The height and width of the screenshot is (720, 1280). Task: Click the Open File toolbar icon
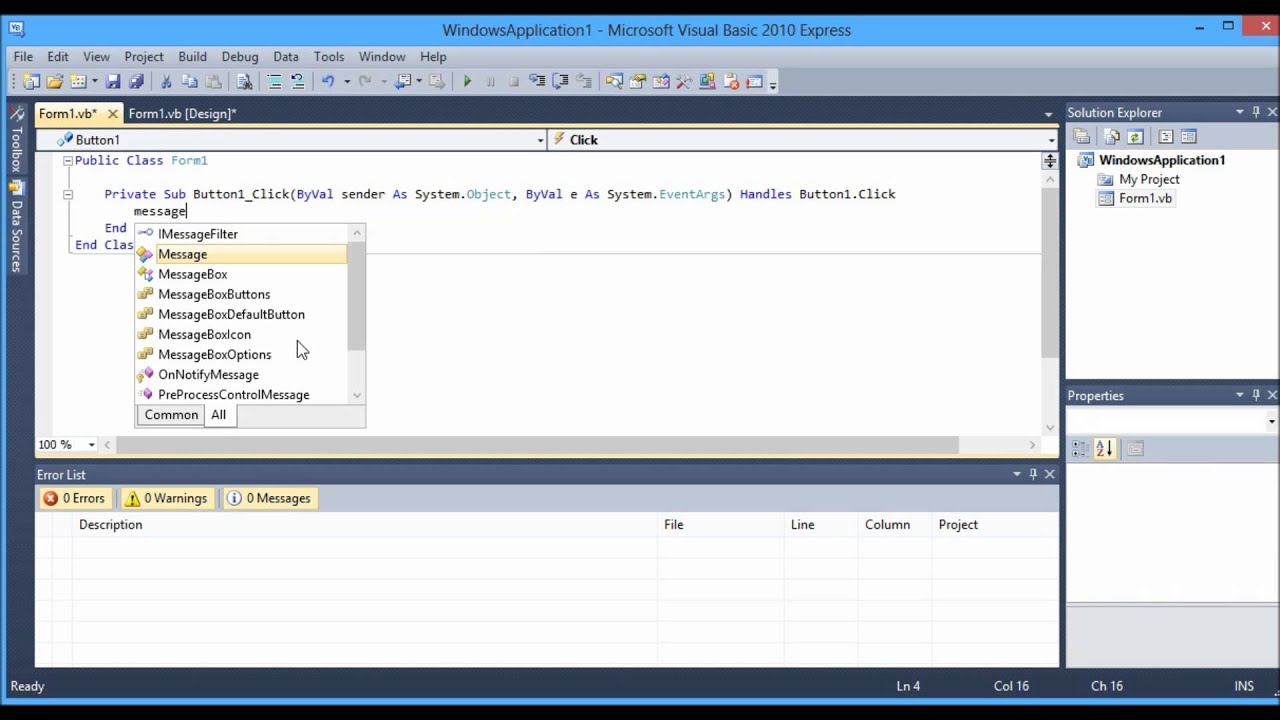(x=55, y=82)
